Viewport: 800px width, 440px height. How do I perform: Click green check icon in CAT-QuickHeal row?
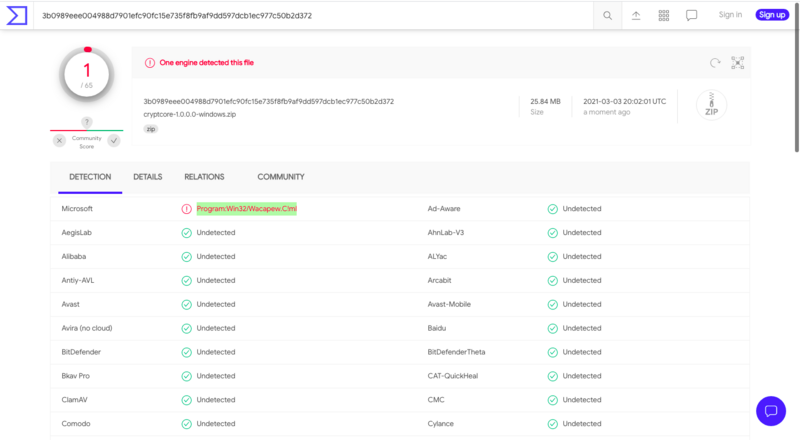click(x=553, y=376)
